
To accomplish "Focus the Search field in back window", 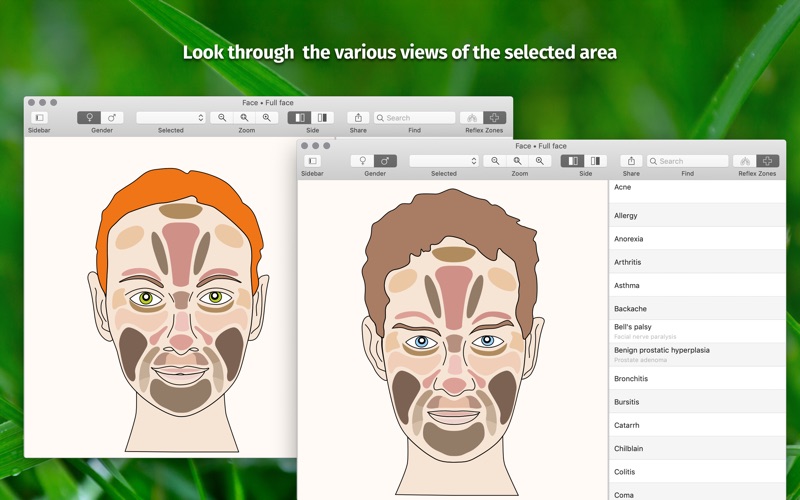I will [x=415, y=118].
